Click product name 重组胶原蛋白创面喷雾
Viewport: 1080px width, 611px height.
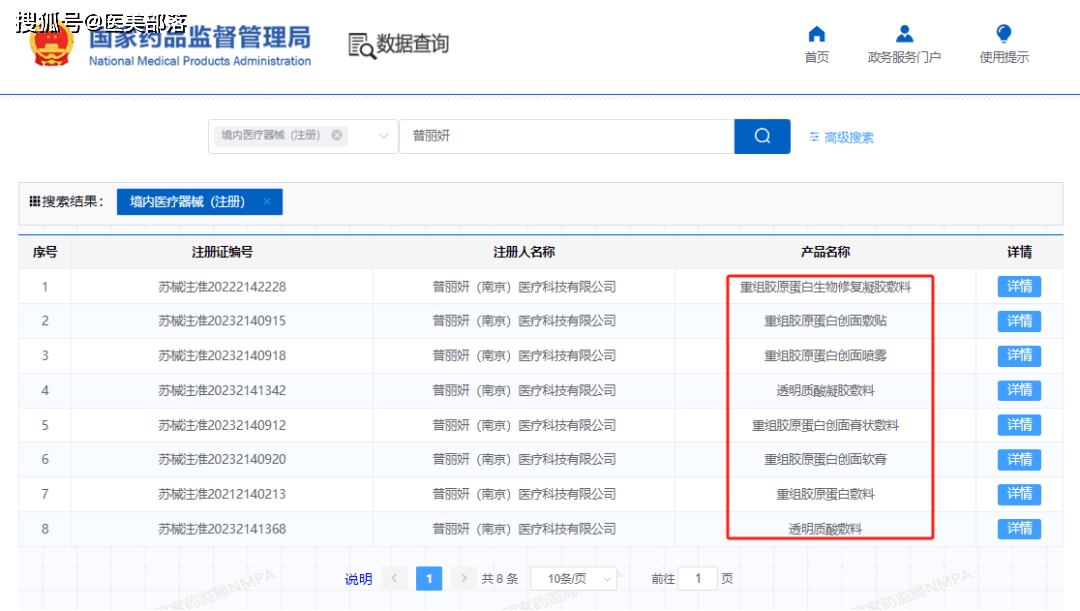click(825, 355)
